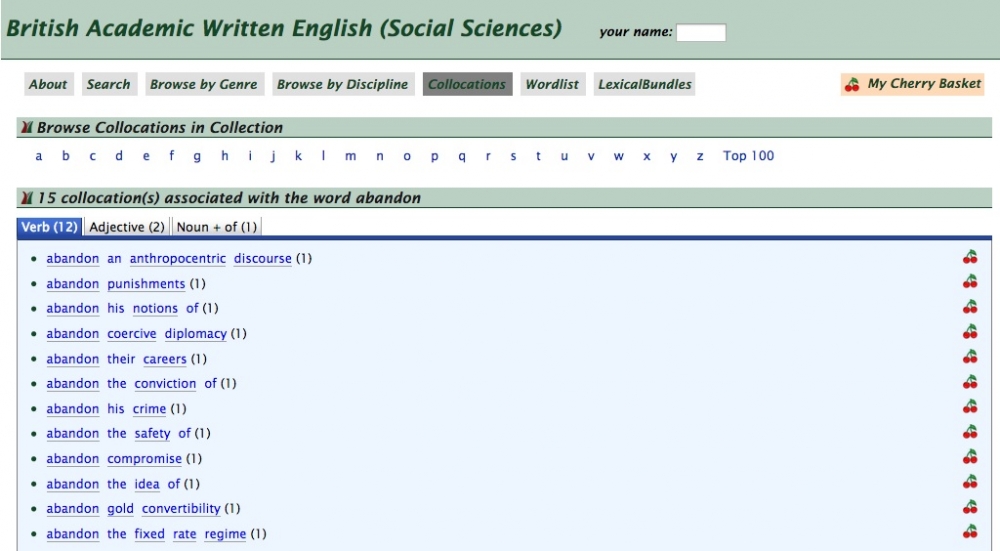
Task: Click cherry icon for 'abandon the fixed rate regime'
Action: (x=970, y=532)
